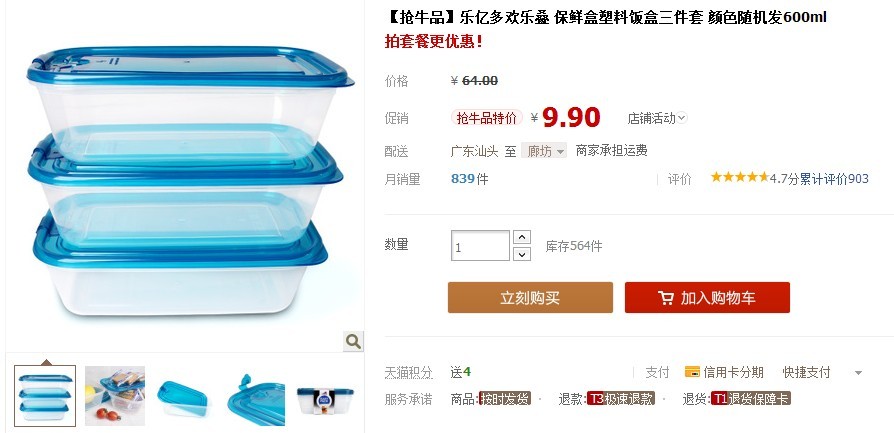Click the 按时发货 on-time delivery badge
The height and width of the screenshot is (433, 894).
(505, 399)
